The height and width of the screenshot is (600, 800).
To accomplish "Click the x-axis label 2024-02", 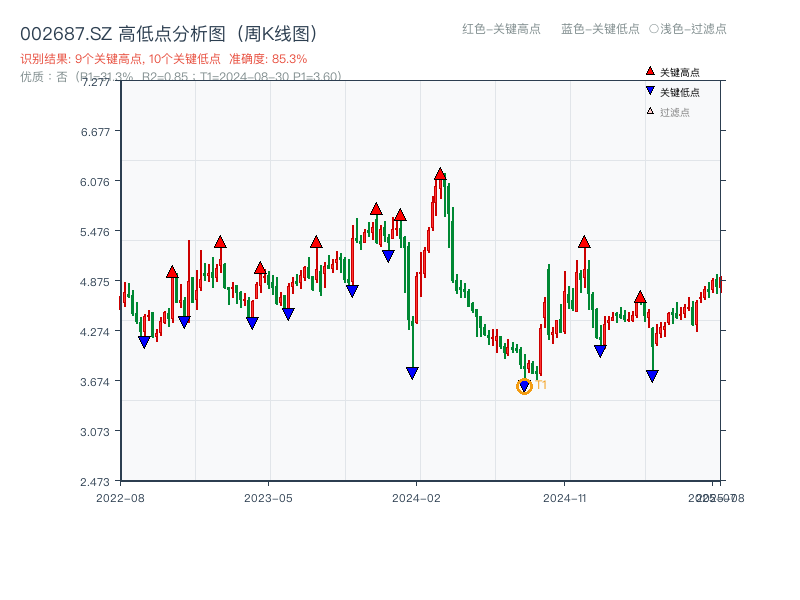I will coord(416,498).
